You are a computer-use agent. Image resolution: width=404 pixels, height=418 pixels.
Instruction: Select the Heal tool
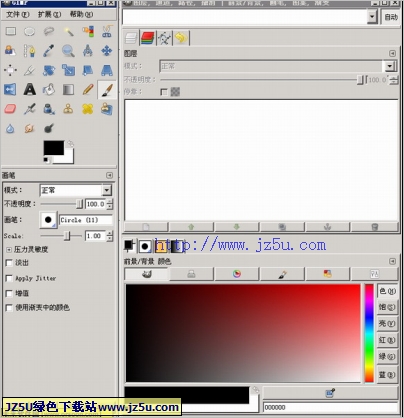point(88,109)
